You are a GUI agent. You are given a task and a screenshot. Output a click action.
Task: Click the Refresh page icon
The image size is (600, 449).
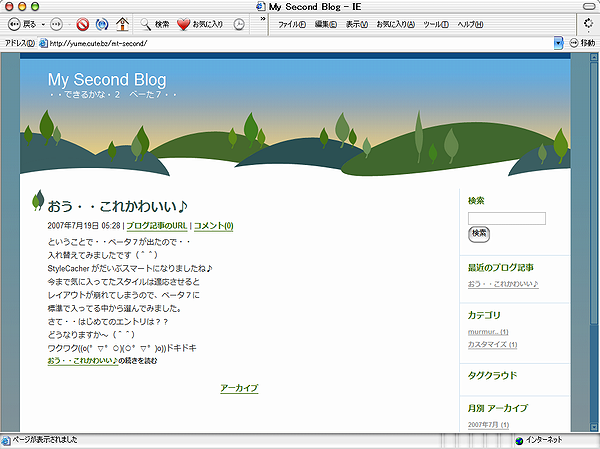point(102,24)
